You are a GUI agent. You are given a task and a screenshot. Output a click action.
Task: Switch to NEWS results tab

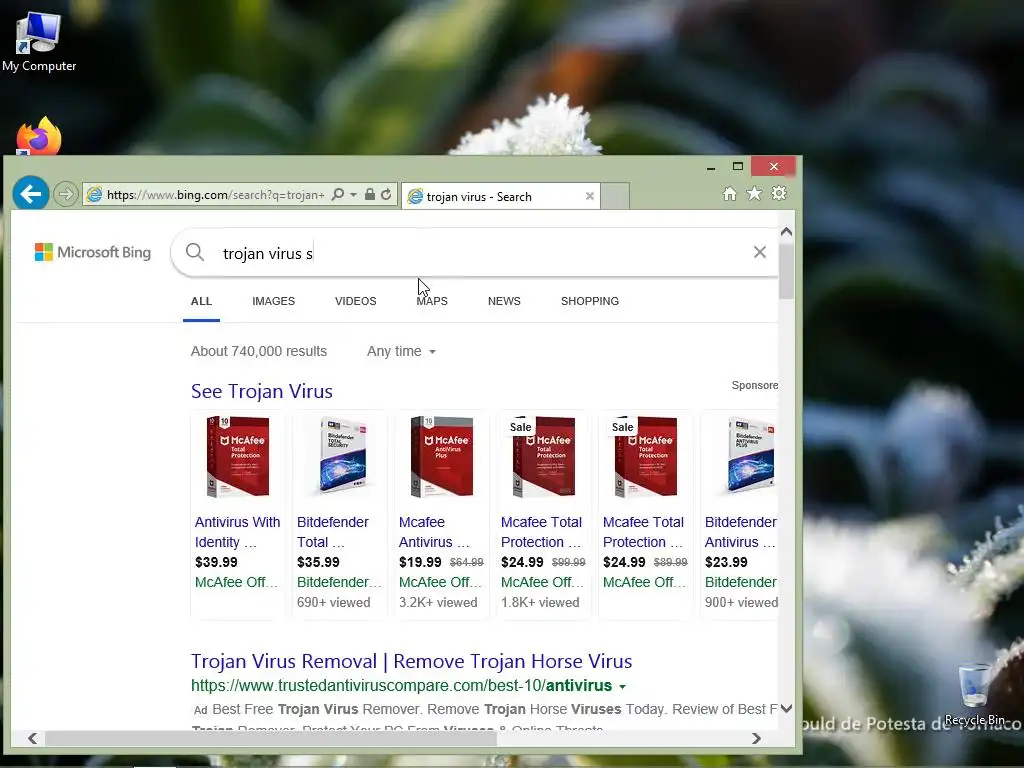click(x=504, y=301)
